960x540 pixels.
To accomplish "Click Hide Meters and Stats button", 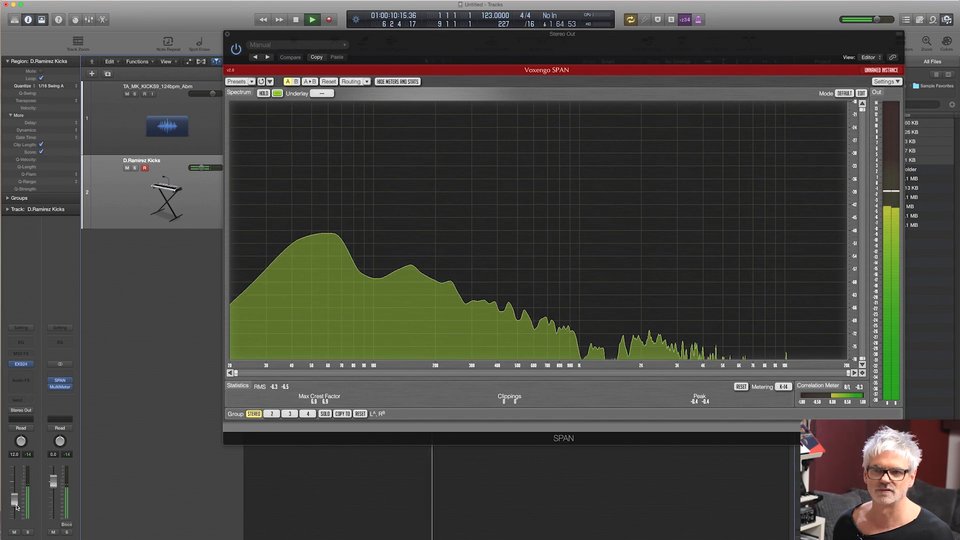I will point(397,81).
